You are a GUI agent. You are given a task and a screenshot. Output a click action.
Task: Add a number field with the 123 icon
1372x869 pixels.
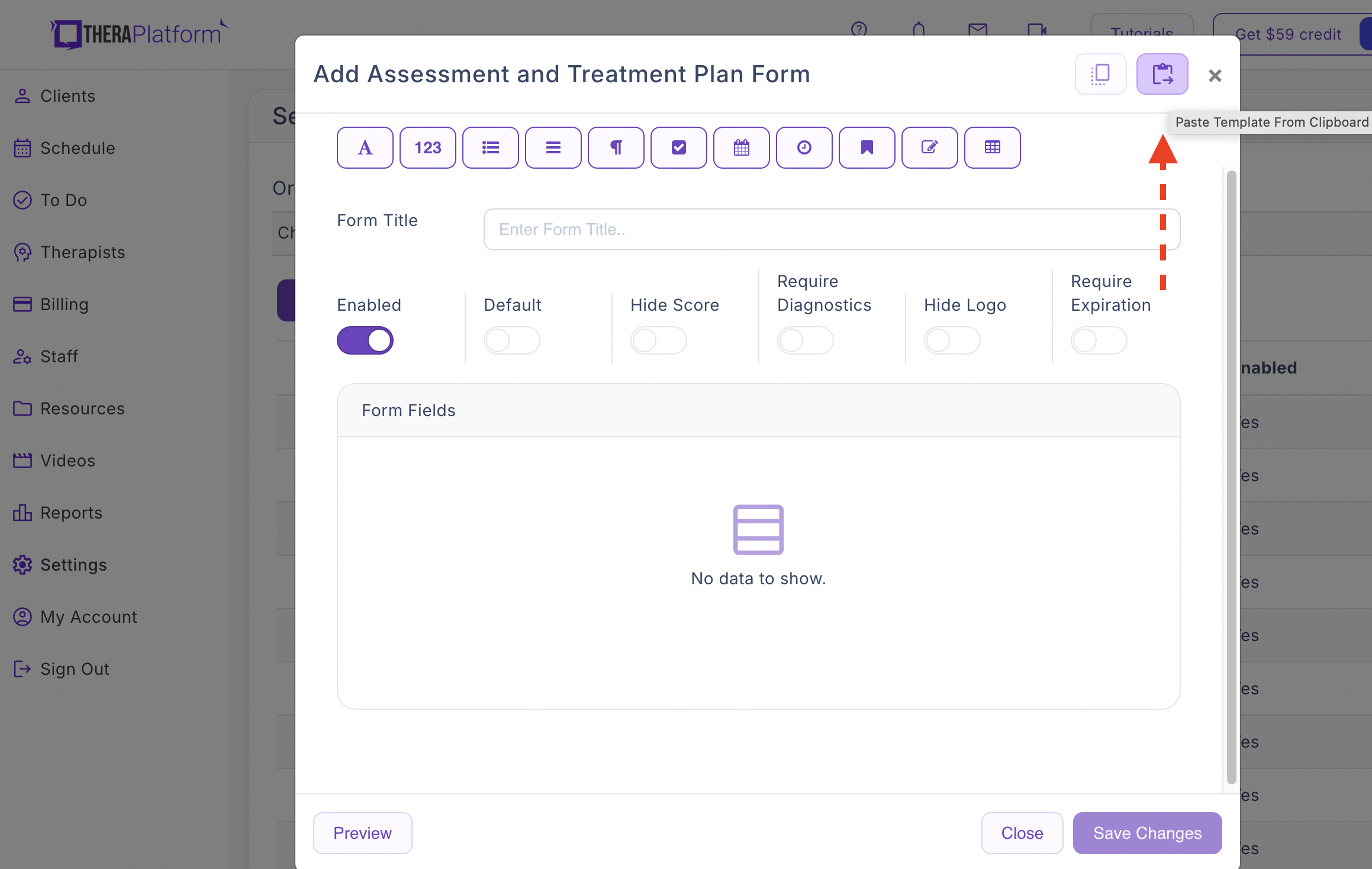pos(427,147)
